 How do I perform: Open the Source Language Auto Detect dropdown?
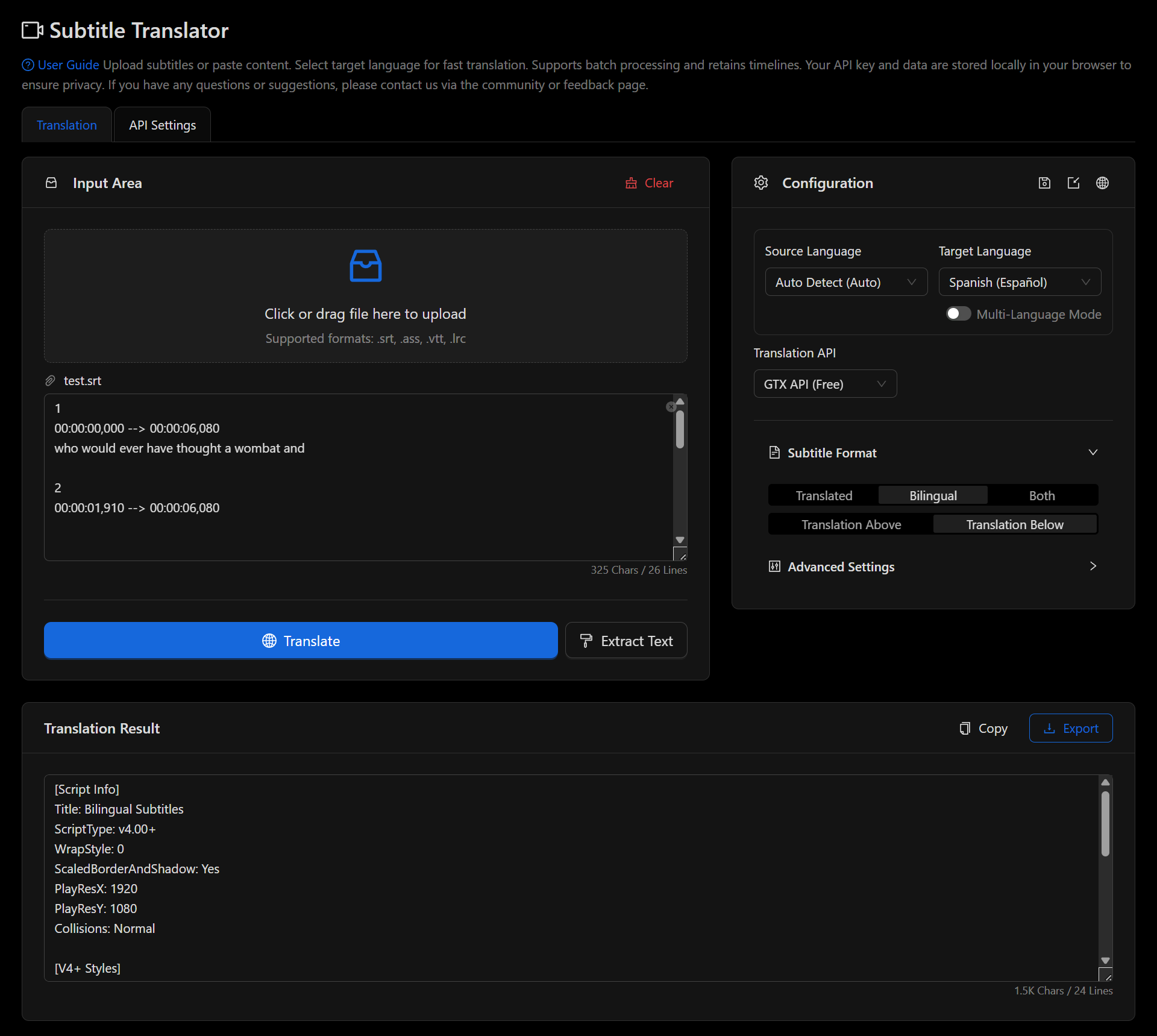pos(845,282)
